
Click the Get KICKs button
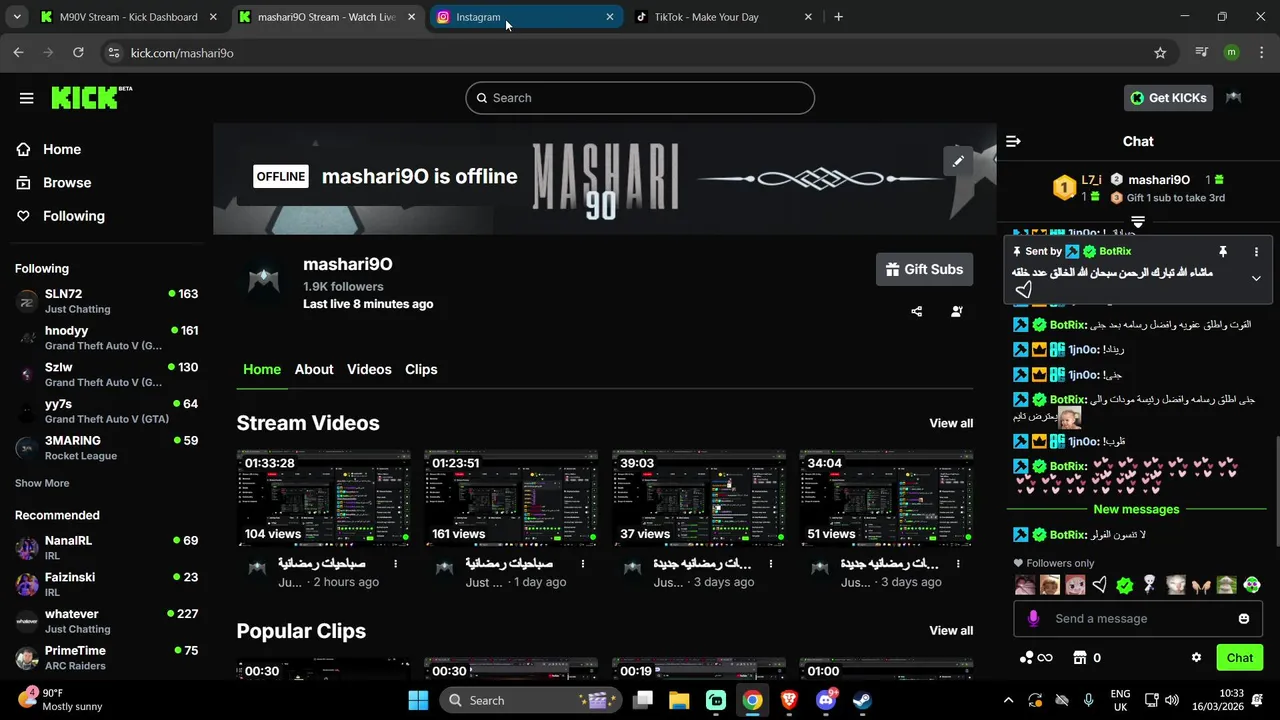(x=1168, y=98)
